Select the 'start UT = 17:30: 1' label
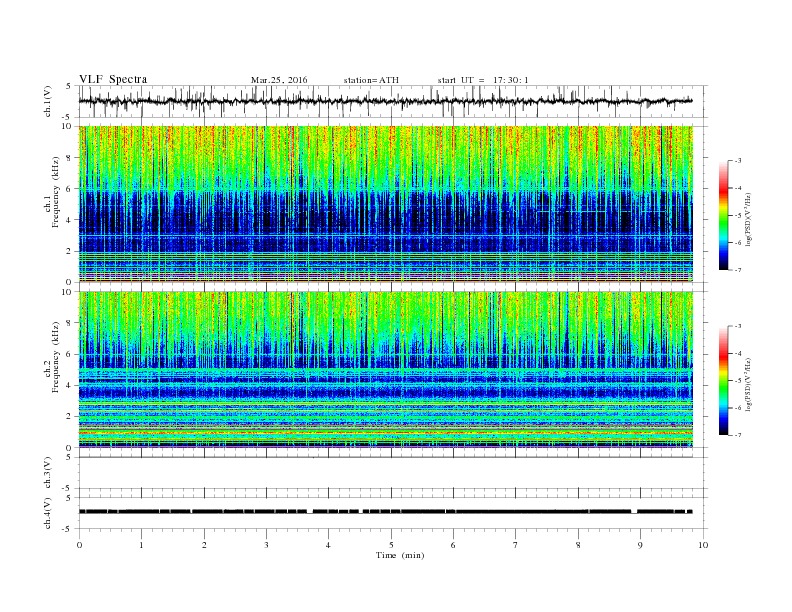Viewport: 792px width, 612px height. click(x=483, y=80)
